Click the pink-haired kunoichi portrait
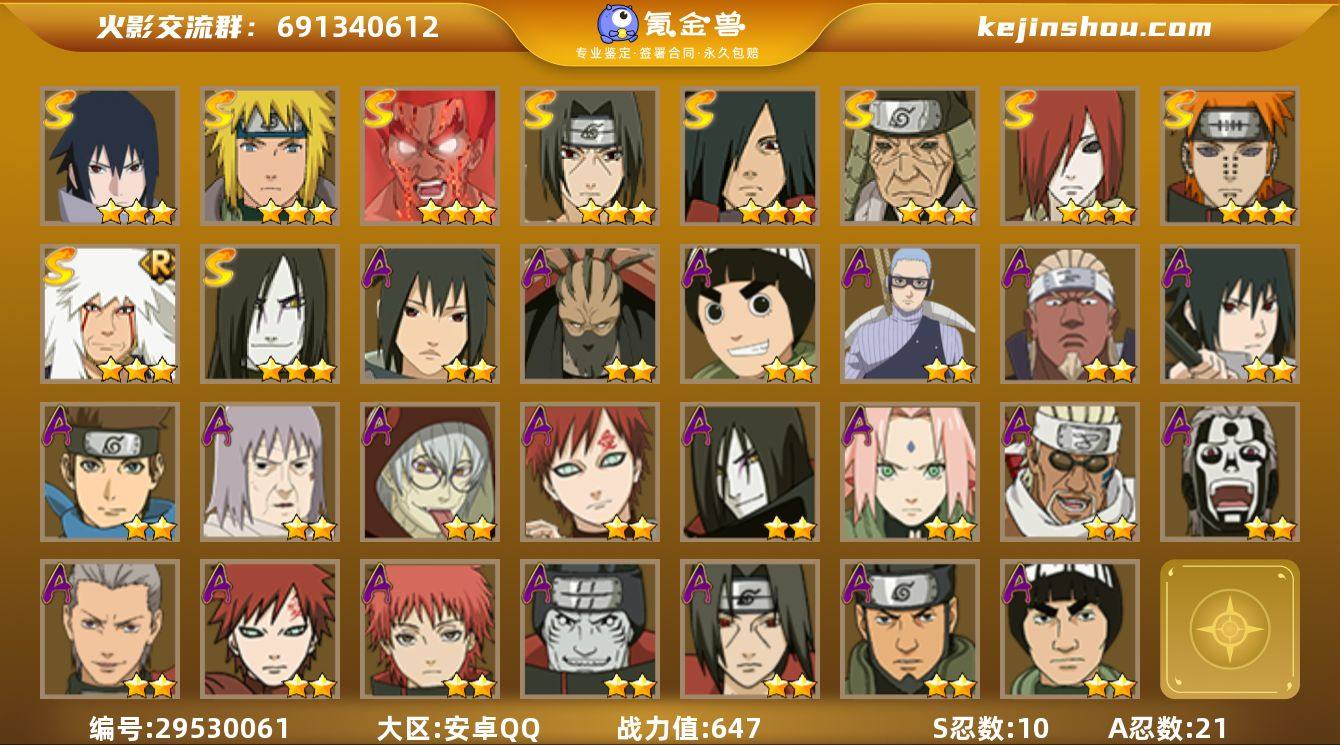The width and height of the screenshot is (1340, 745). tap(910, 472)
